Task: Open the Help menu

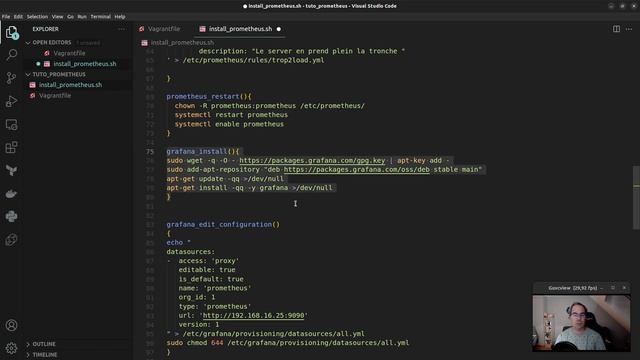Action: [x=120, y=17]
